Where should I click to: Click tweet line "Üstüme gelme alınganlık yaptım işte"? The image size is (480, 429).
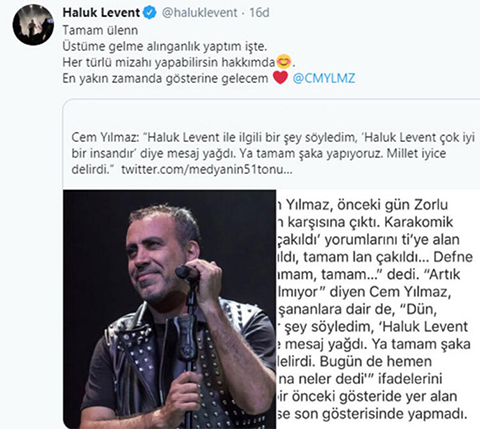click(165, 46)
